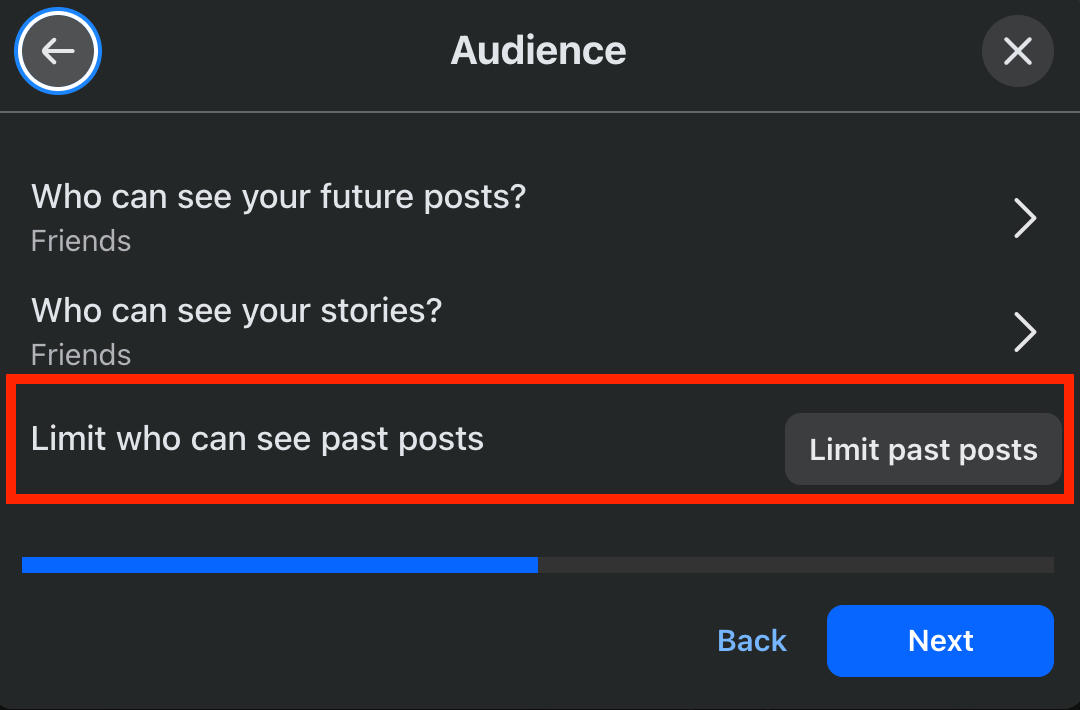1080x710 pixels.
Task: Select "Friends" value under future posts
Action: 81,241
